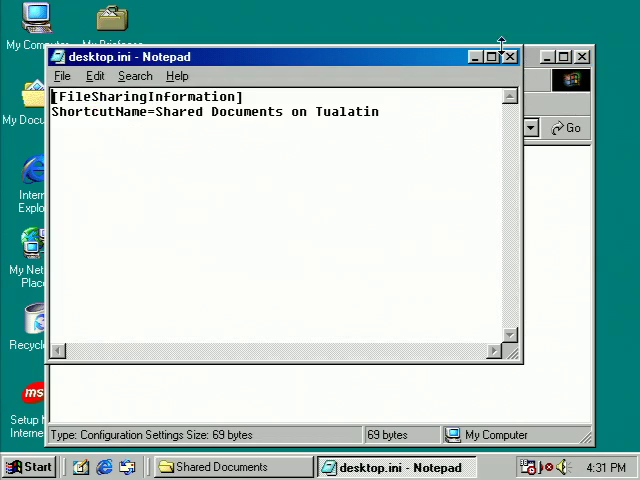
Task: Click Notepad vertical scrollbar down arrow
Action: (509, 335)
